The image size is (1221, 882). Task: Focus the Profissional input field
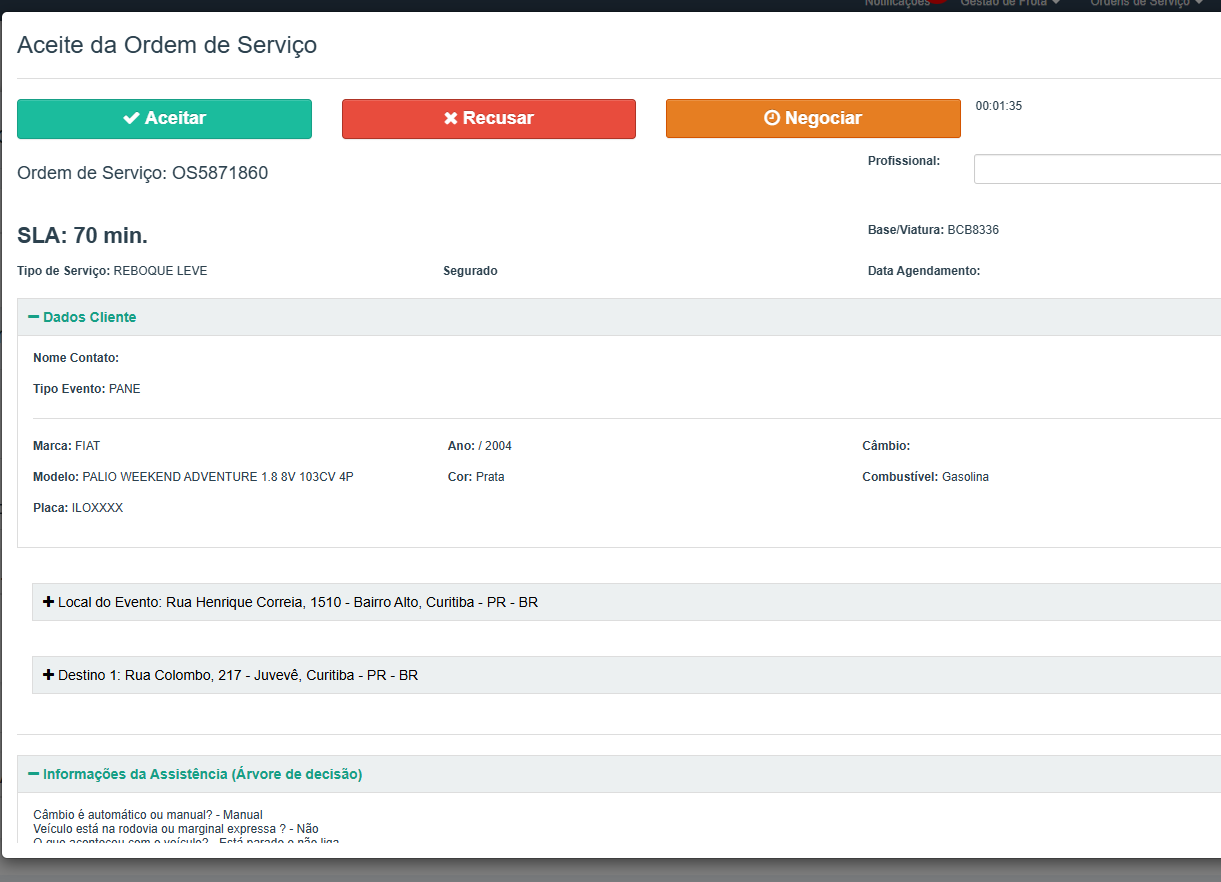(1097, 169)
